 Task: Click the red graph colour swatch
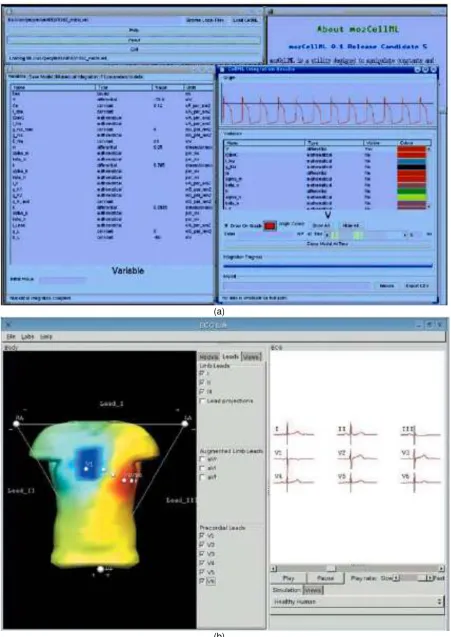point(270,226)
